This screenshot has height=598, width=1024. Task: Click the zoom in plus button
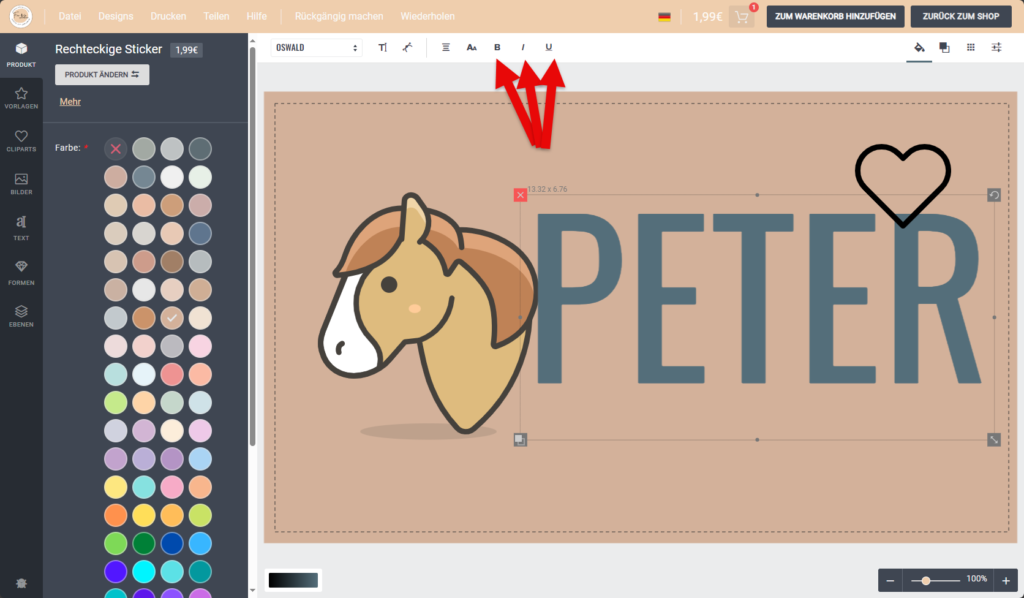pos(1006,580)
